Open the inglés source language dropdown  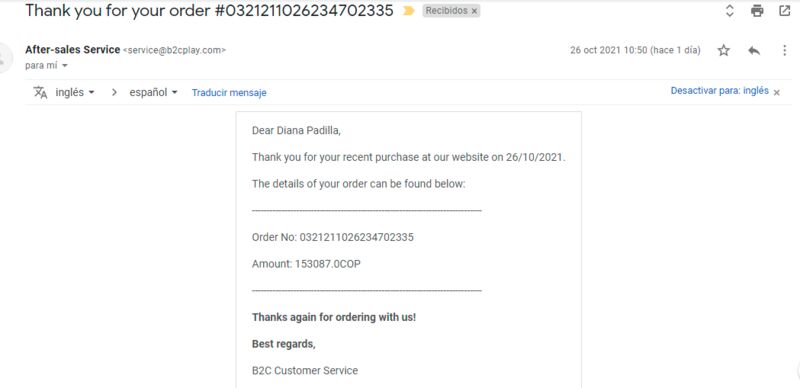(74, 92)
